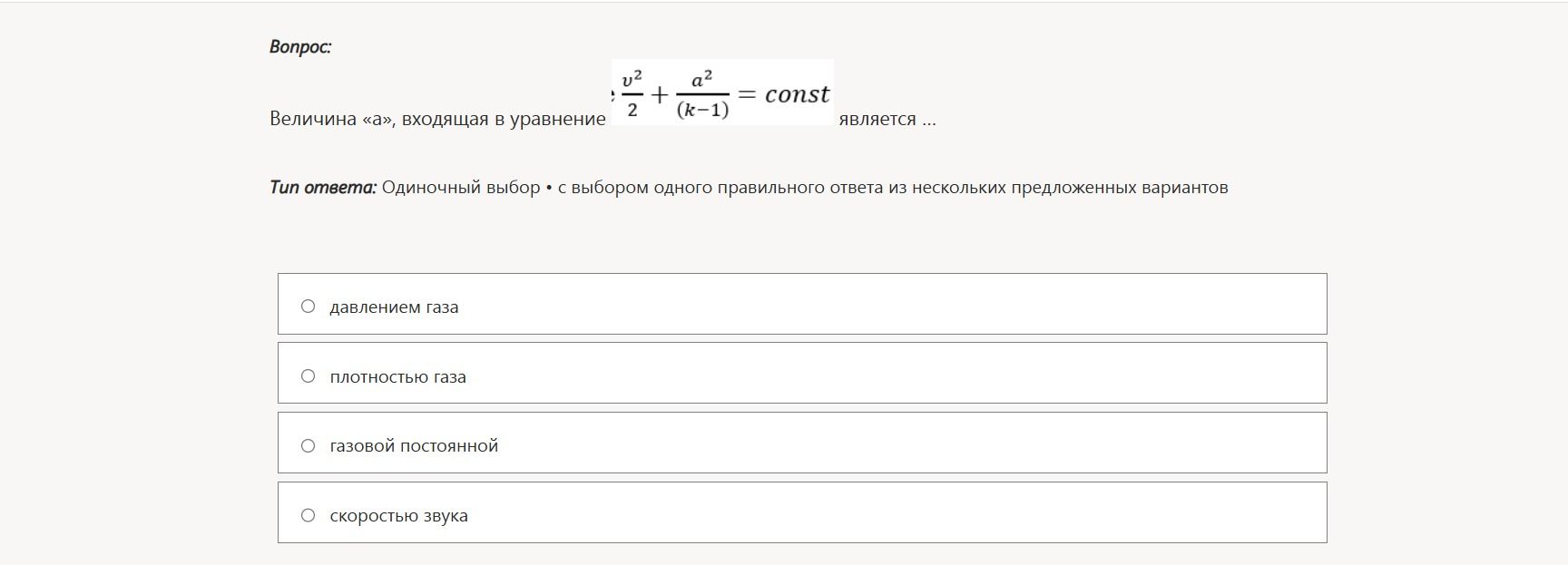Click the «плотностью газа» answer label

pos(397,377)
